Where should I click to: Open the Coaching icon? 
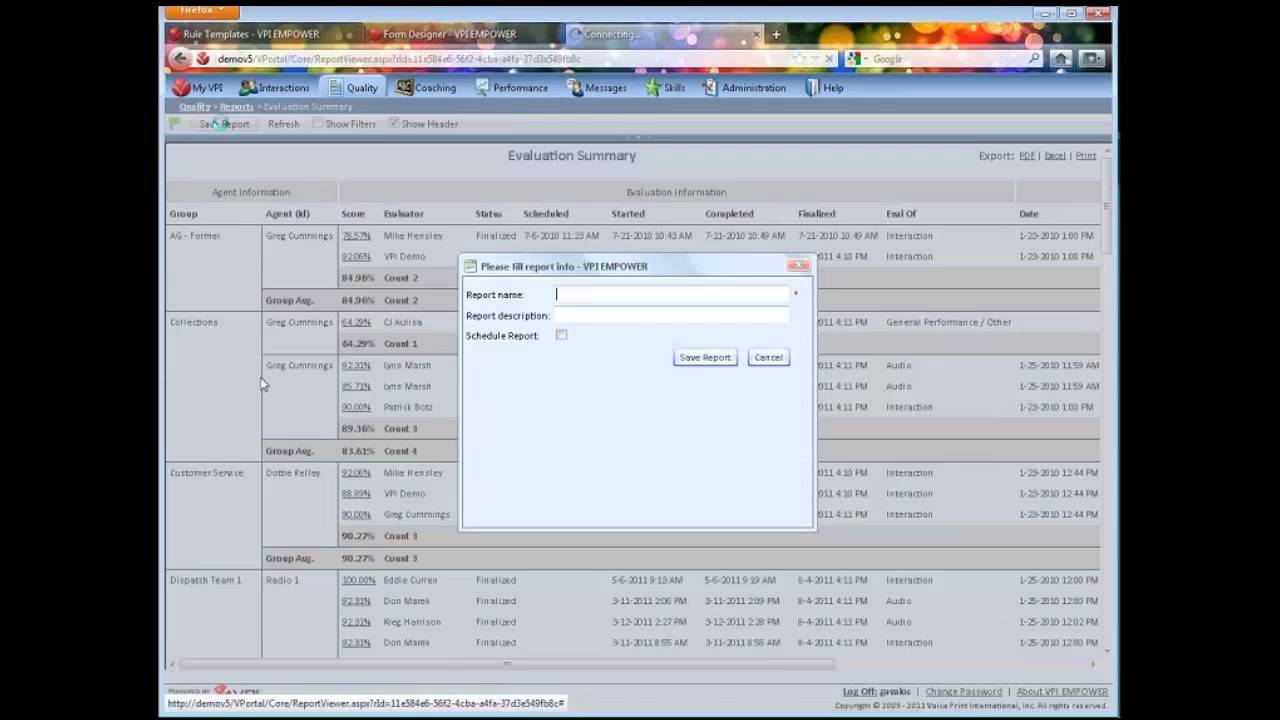[404, 88]
